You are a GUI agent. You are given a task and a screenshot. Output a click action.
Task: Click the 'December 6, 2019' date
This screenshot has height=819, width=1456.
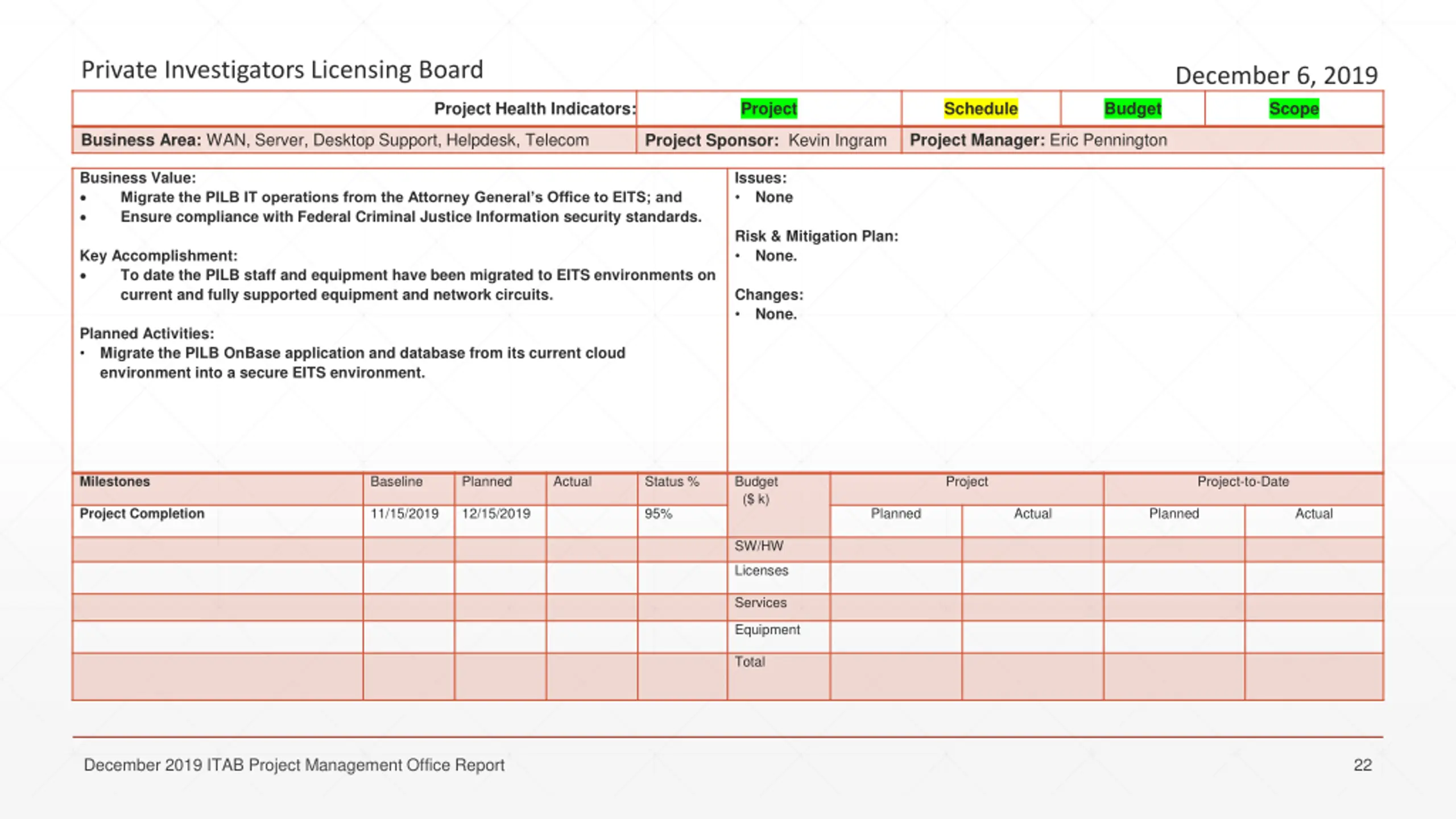point(1276,76)
